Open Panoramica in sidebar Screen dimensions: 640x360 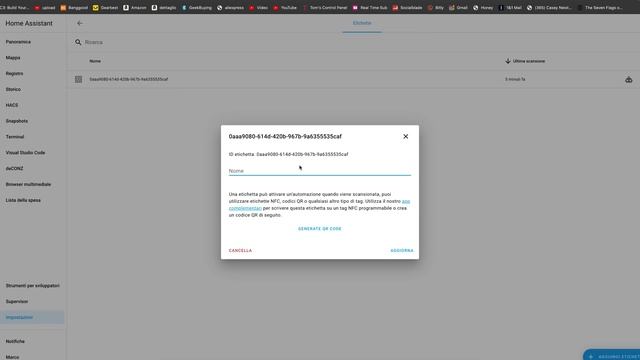[x=18, y=42]
